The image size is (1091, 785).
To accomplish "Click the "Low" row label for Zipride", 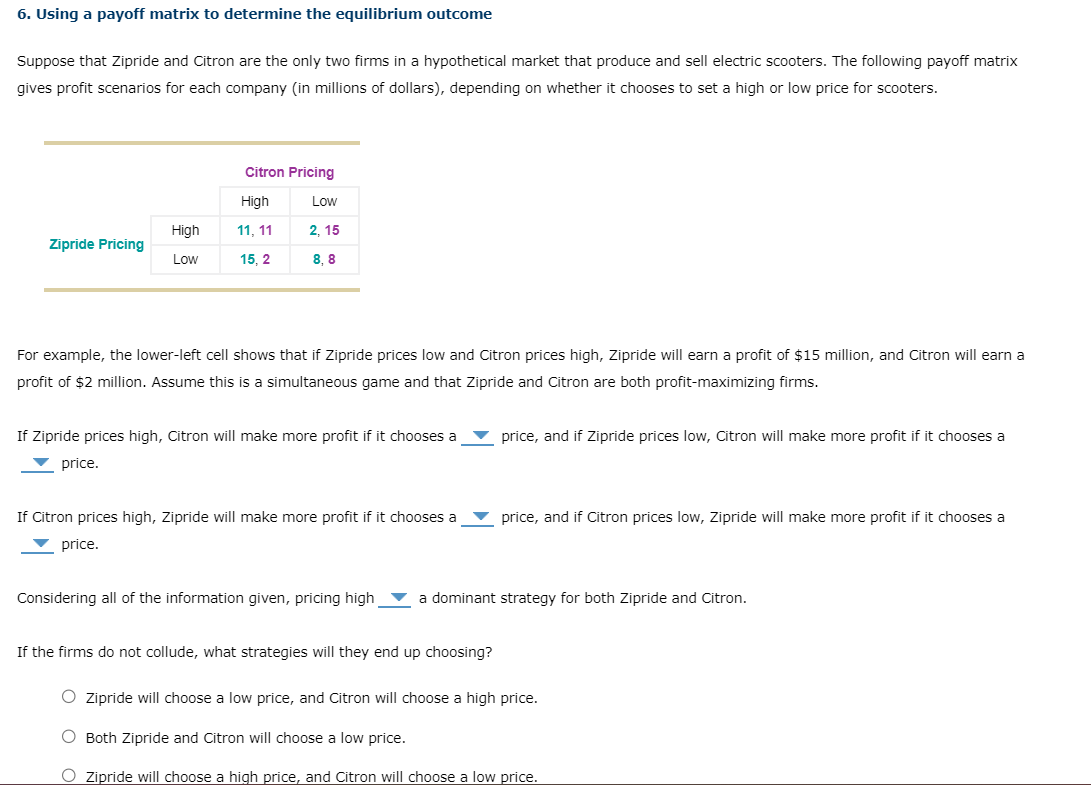I will [x=185, y=259].
